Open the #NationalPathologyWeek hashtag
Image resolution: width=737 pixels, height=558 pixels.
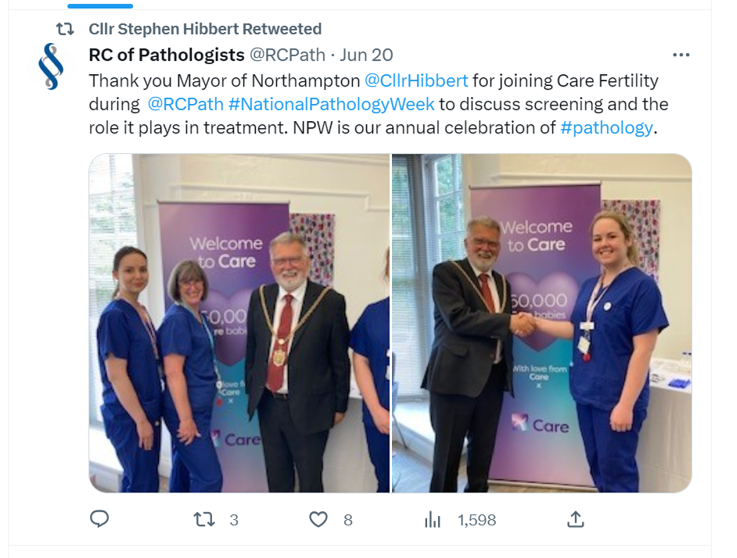331,104
